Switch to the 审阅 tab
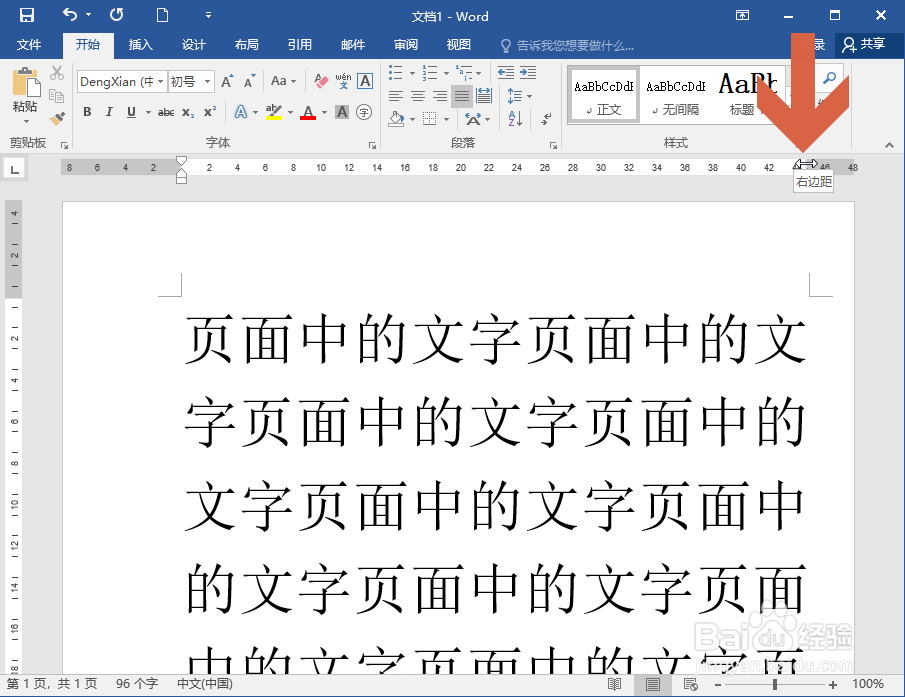The height and width of the screenshot is (697, 905). [406, 44]
